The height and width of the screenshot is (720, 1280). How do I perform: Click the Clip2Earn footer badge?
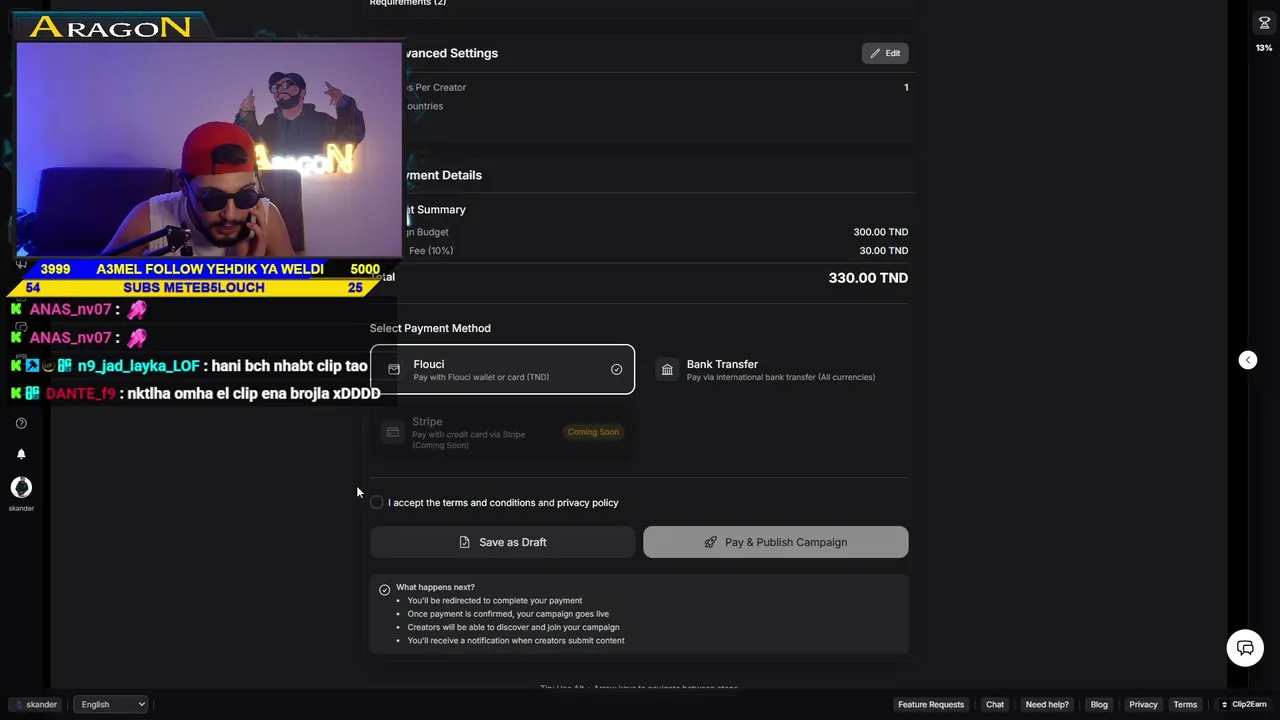[1243, 704]
